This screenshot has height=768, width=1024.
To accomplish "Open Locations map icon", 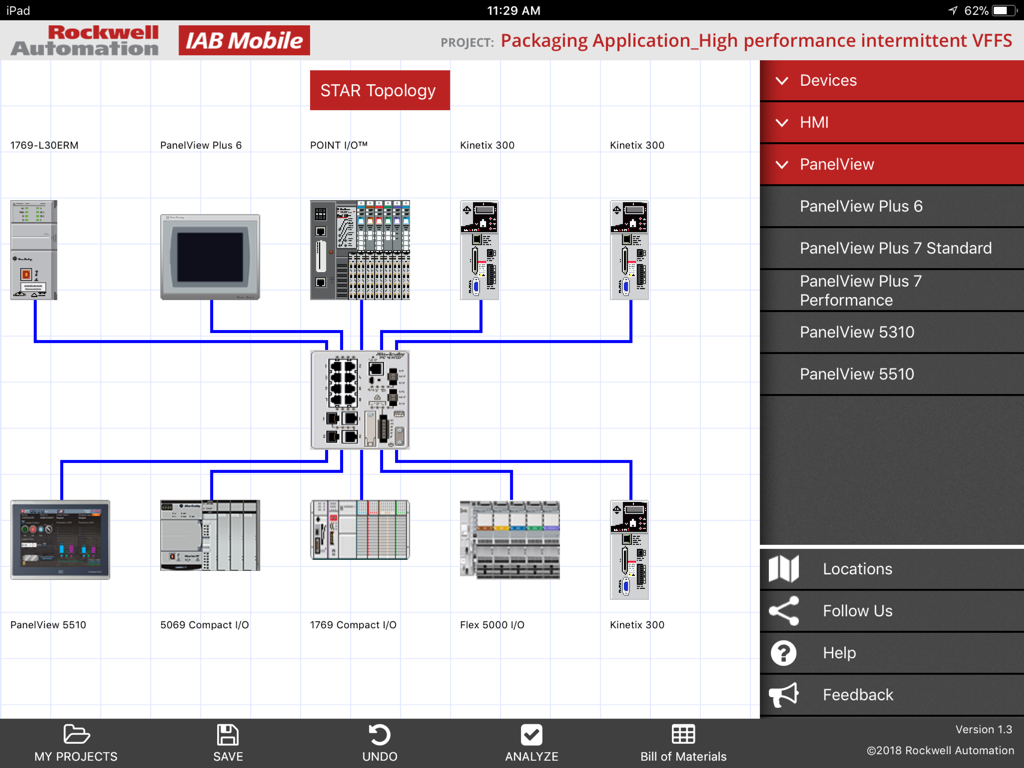I will pos(784,568).
